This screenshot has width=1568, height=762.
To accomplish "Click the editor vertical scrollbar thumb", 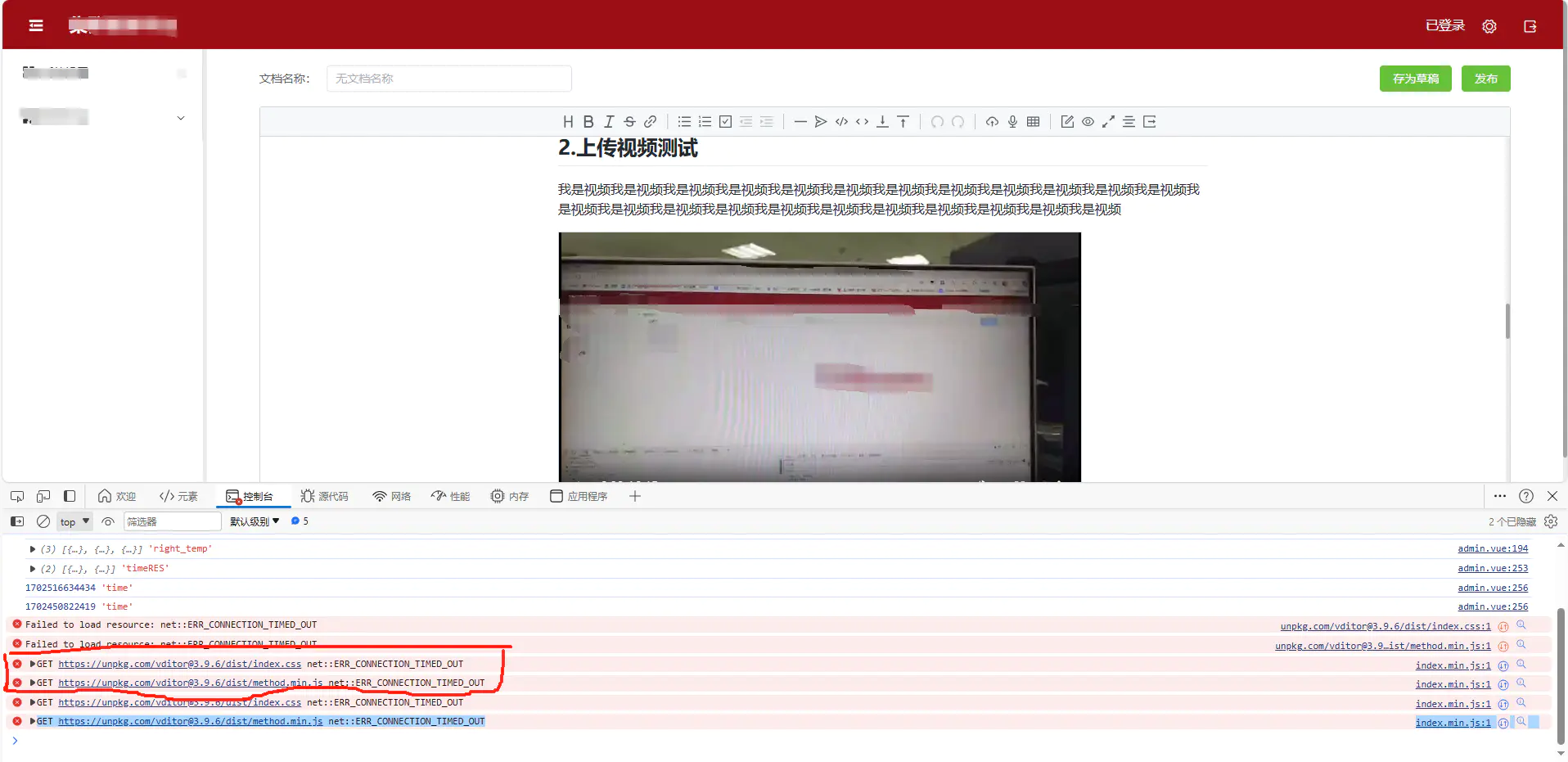I will 1507,321.
